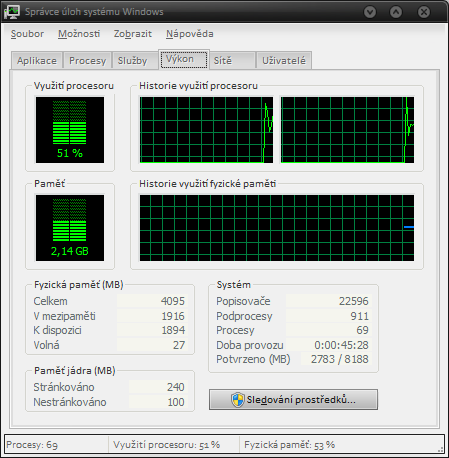Click the Celkem label

(x=50, y=301)
